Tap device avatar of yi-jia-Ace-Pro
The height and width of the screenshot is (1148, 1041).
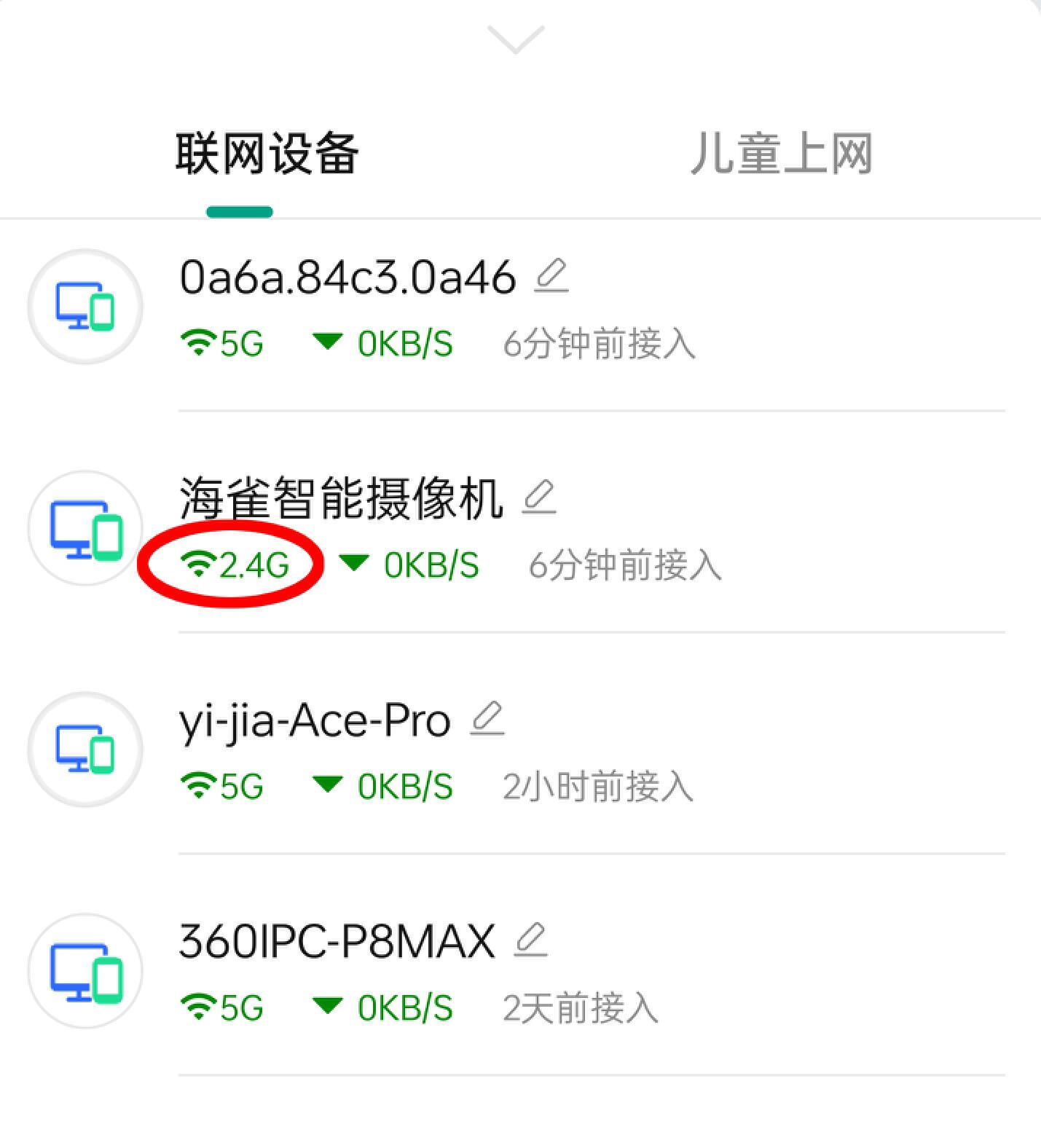(85, 750)
